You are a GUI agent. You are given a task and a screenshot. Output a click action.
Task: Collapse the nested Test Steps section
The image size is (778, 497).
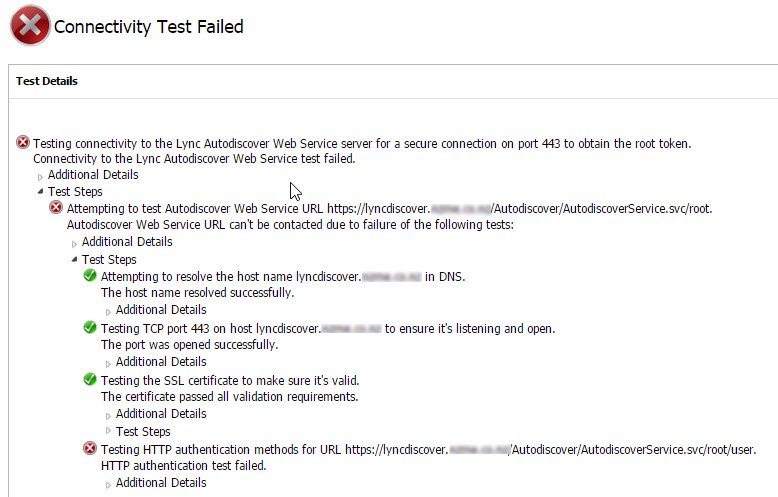pyautogui.click(x=75, y=260)
